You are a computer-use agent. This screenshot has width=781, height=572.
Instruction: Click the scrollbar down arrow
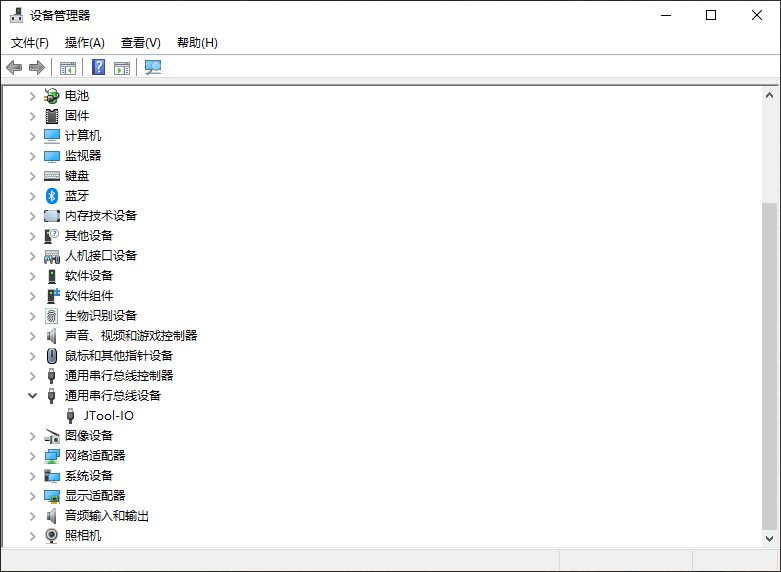pos(770,539)
